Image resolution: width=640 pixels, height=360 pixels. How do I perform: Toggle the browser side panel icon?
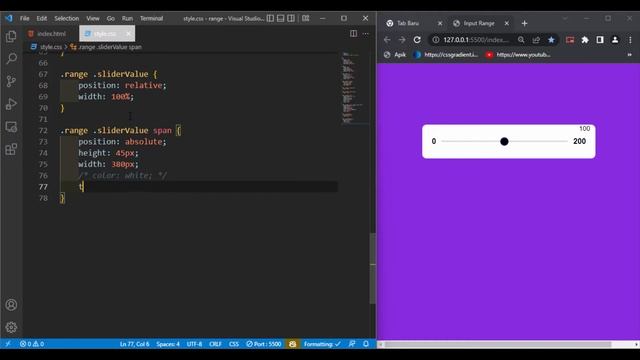(600, 40)
